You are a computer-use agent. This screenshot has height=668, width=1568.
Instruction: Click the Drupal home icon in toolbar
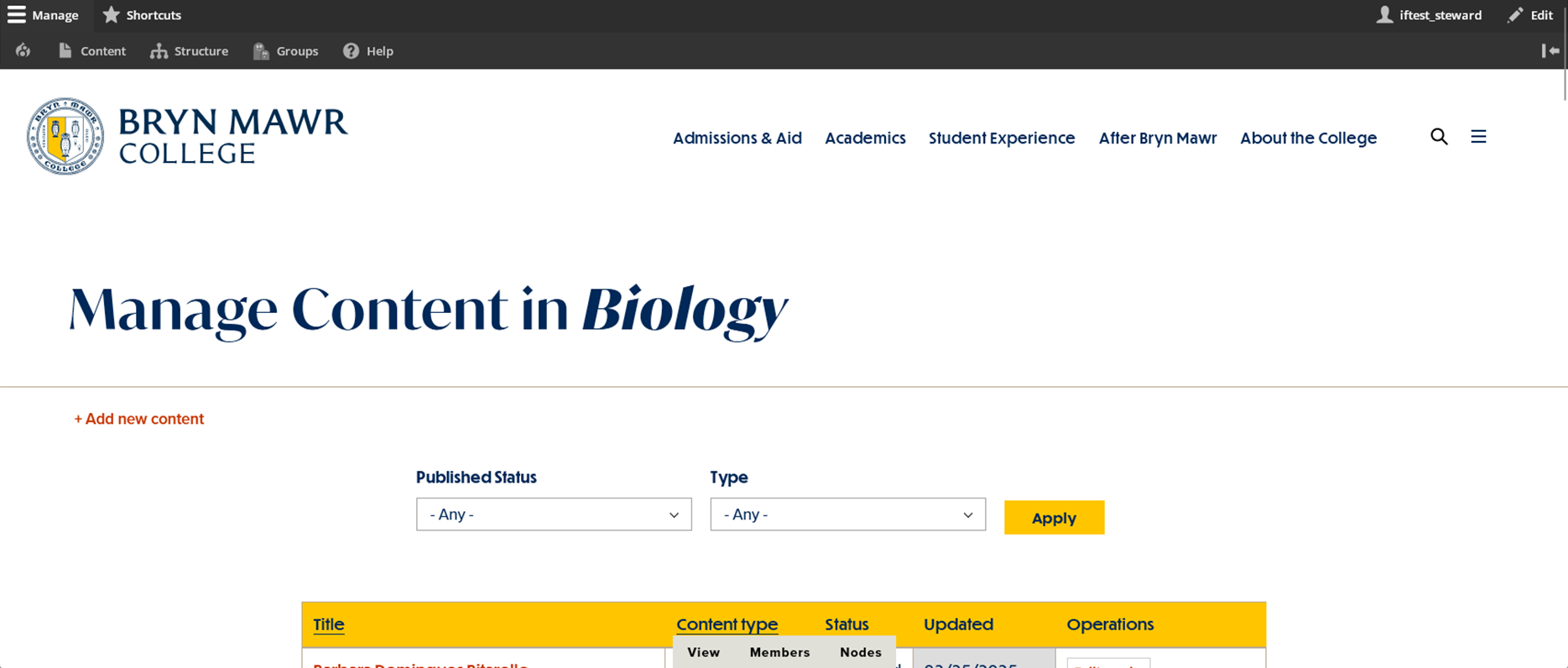(23, 50)
